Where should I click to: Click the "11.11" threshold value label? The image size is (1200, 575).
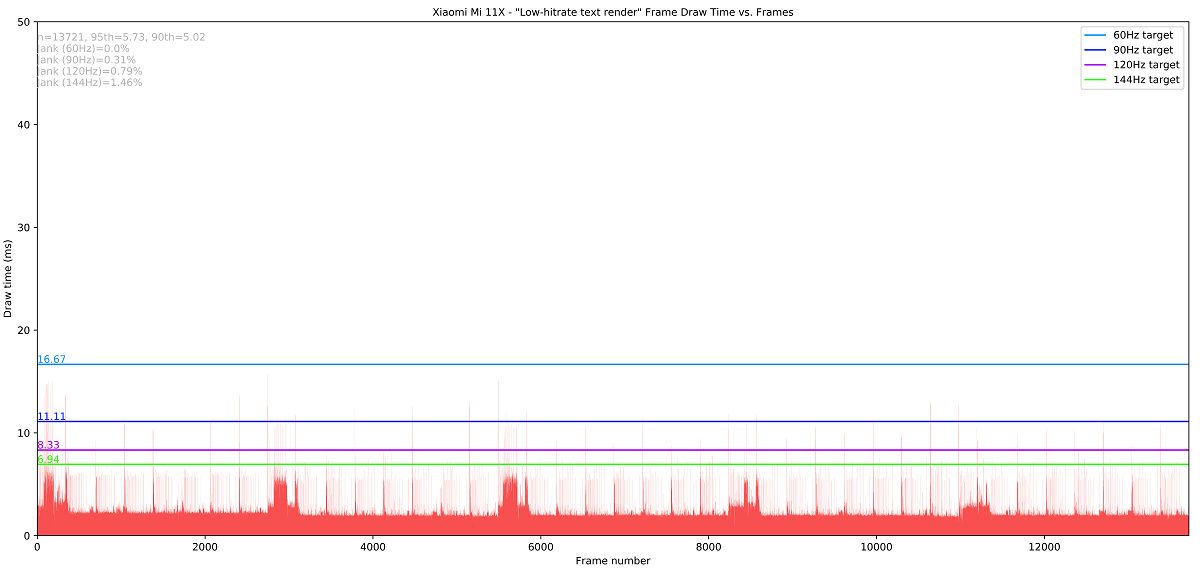(x=52, y=416)
